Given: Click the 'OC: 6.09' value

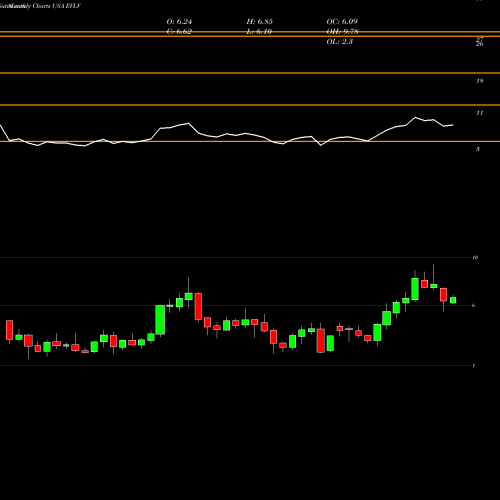Looking at the screenshot, I should [x=342, y=22].
